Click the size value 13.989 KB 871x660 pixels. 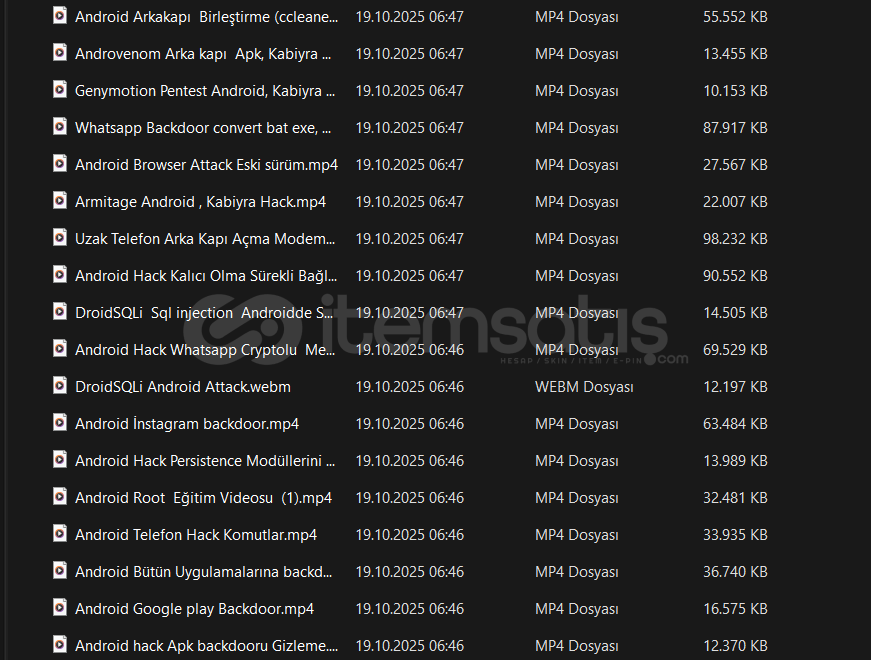pos(735,461)
